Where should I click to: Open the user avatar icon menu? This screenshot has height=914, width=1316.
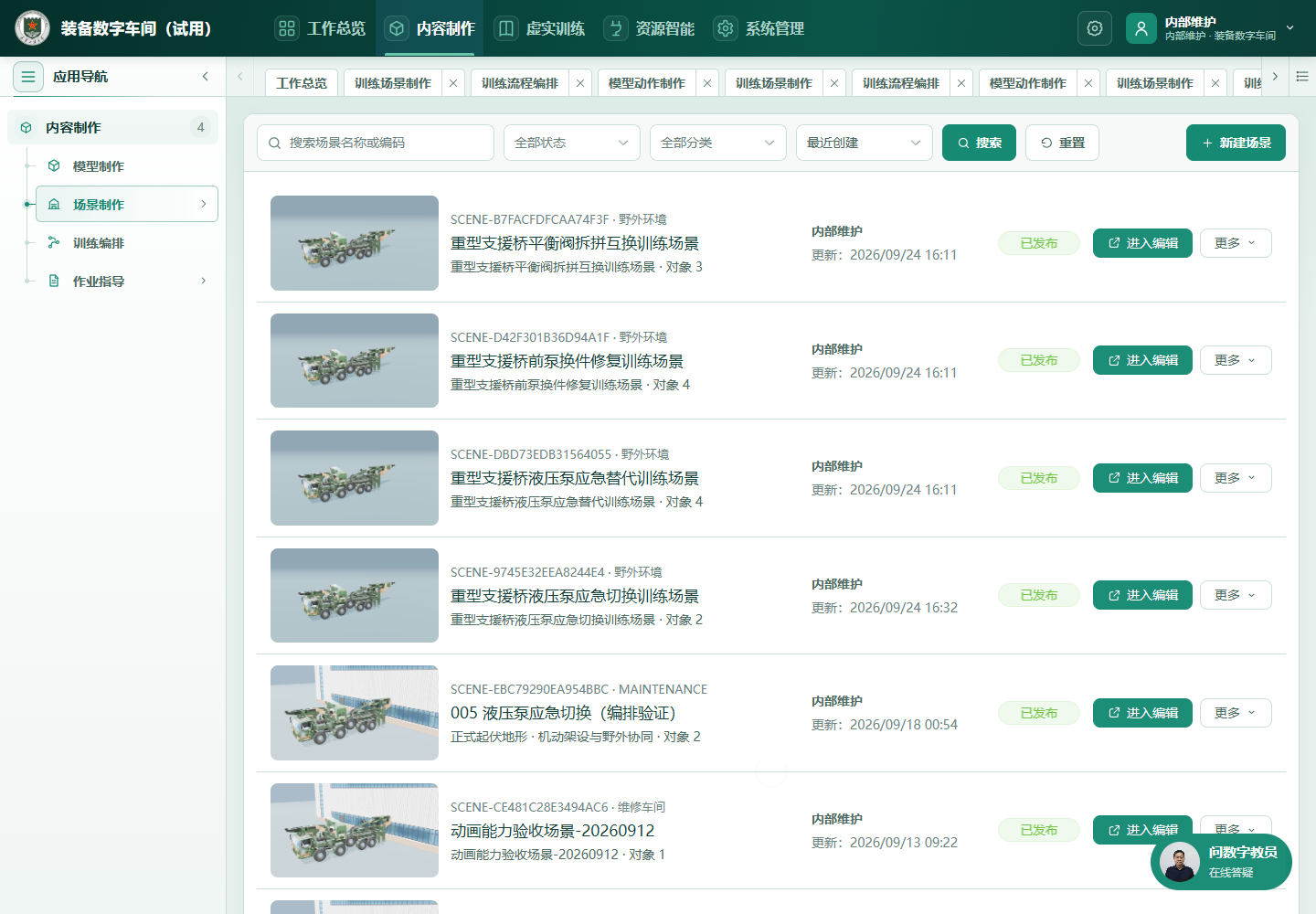(1141, 28)
